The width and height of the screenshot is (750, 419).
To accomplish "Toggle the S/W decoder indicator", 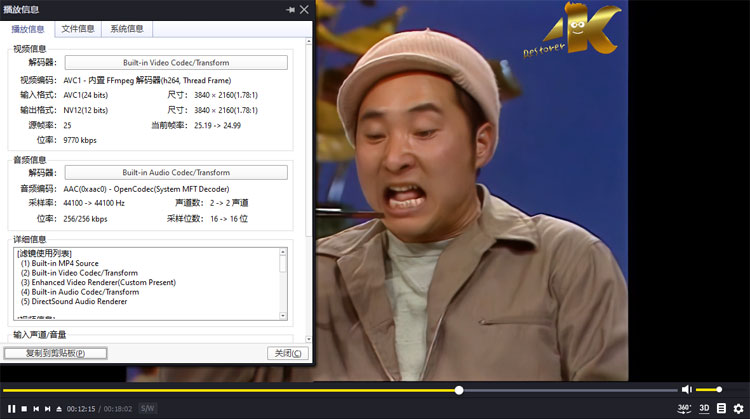I will point(147,408).
